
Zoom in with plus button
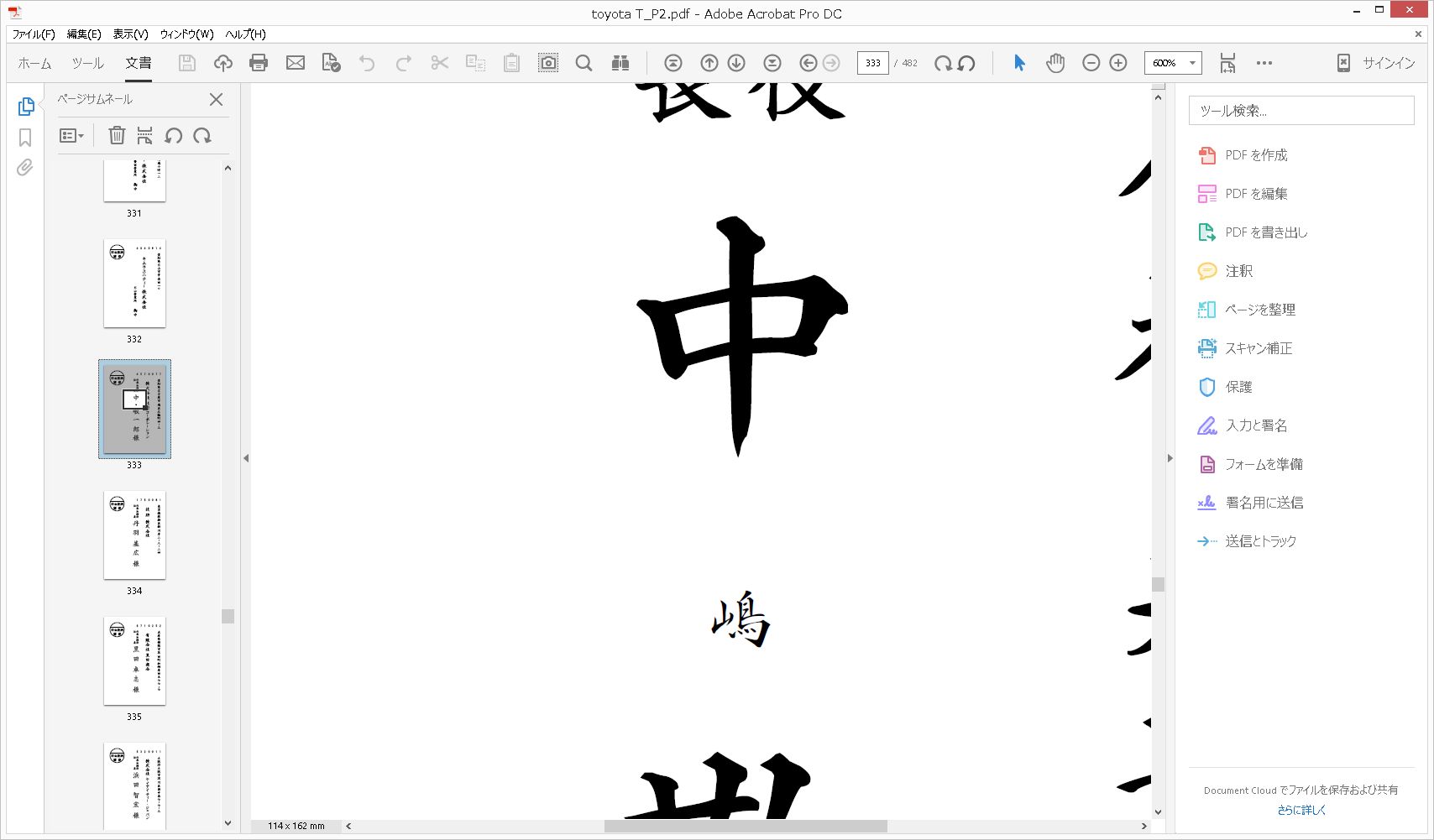[x=1118, y=63]
